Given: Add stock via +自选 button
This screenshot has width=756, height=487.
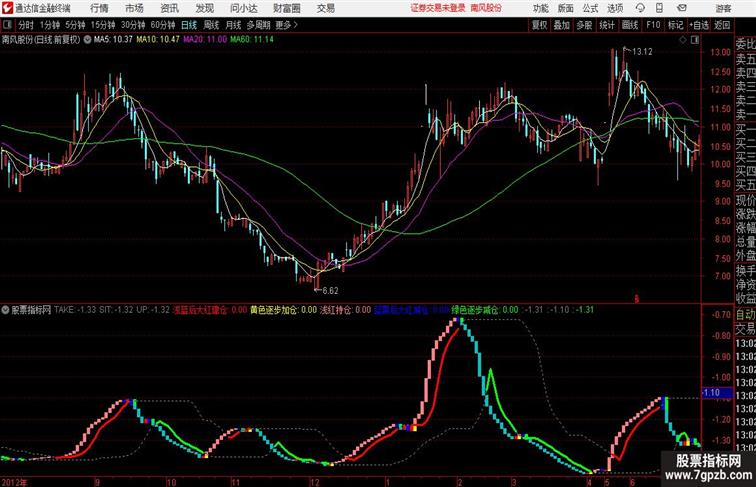Looking at the screenshot, I should point(699,25).
